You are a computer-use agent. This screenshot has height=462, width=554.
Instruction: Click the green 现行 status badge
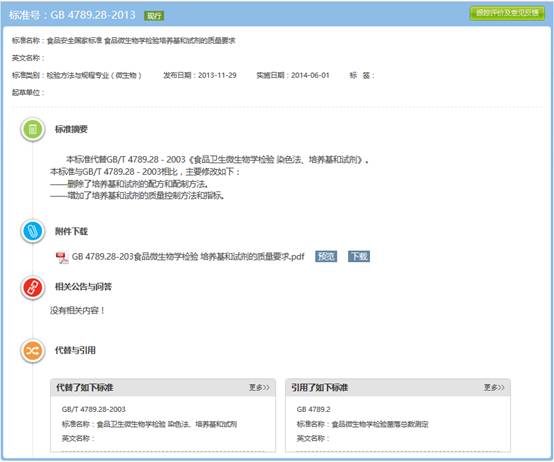coord(154,16)
